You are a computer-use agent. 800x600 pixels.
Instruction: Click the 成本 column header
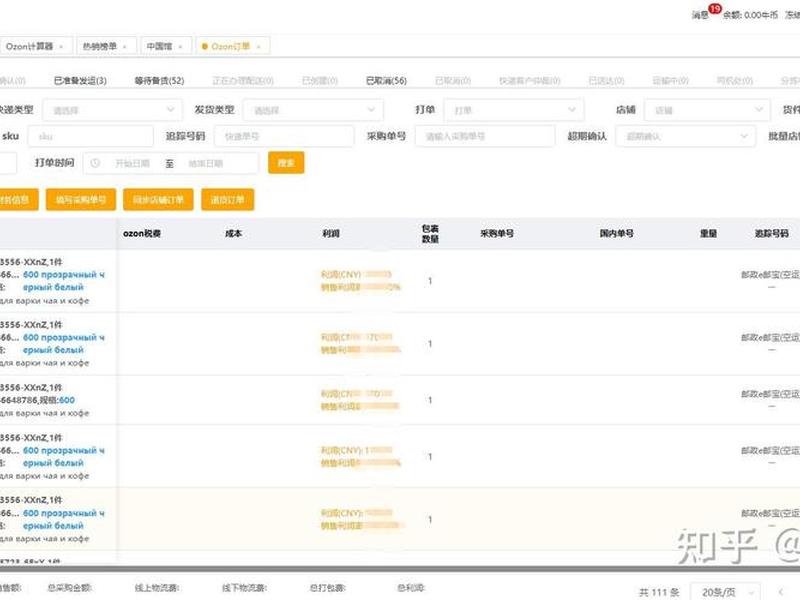[234, 234]
